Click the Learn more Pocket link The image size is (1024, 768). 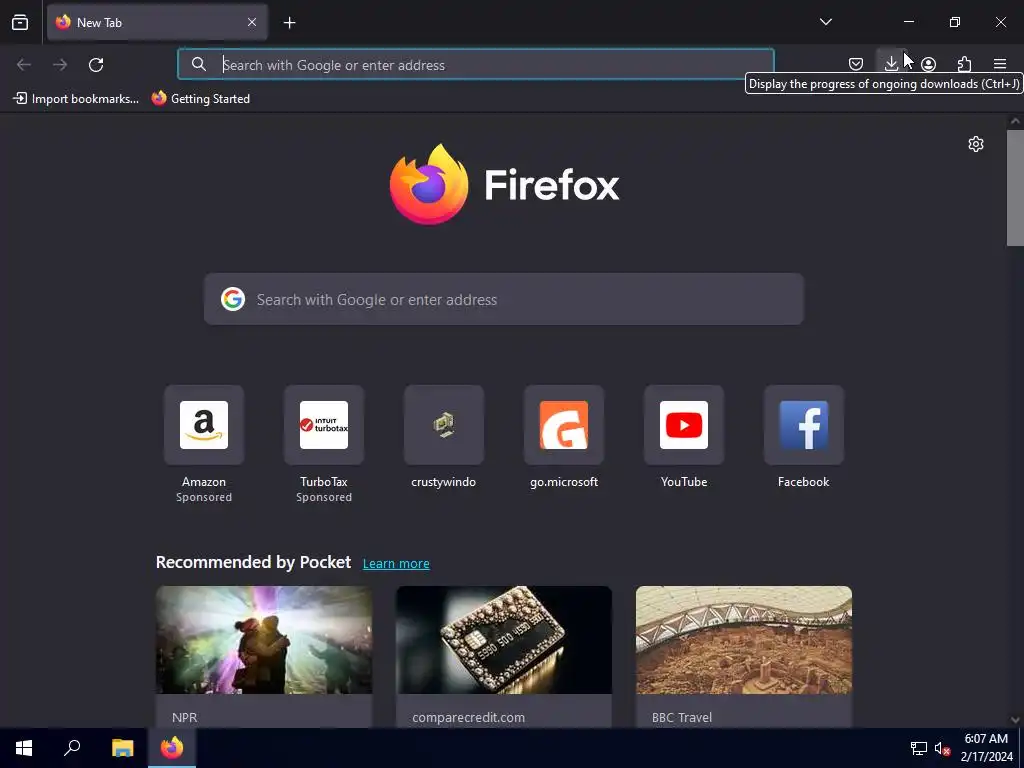click(396, 564)
